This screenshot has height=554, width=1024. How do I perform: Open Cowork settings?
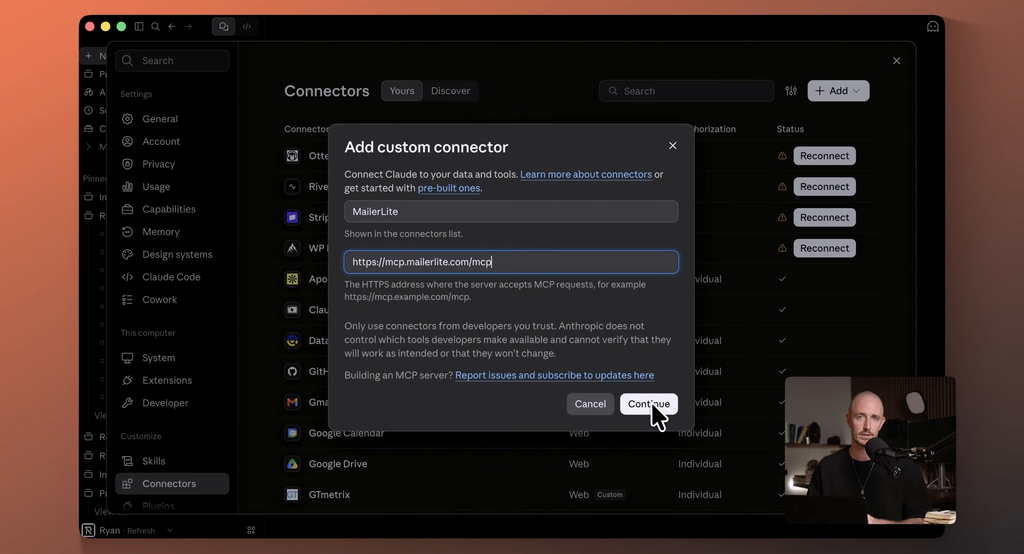[172, 300]
